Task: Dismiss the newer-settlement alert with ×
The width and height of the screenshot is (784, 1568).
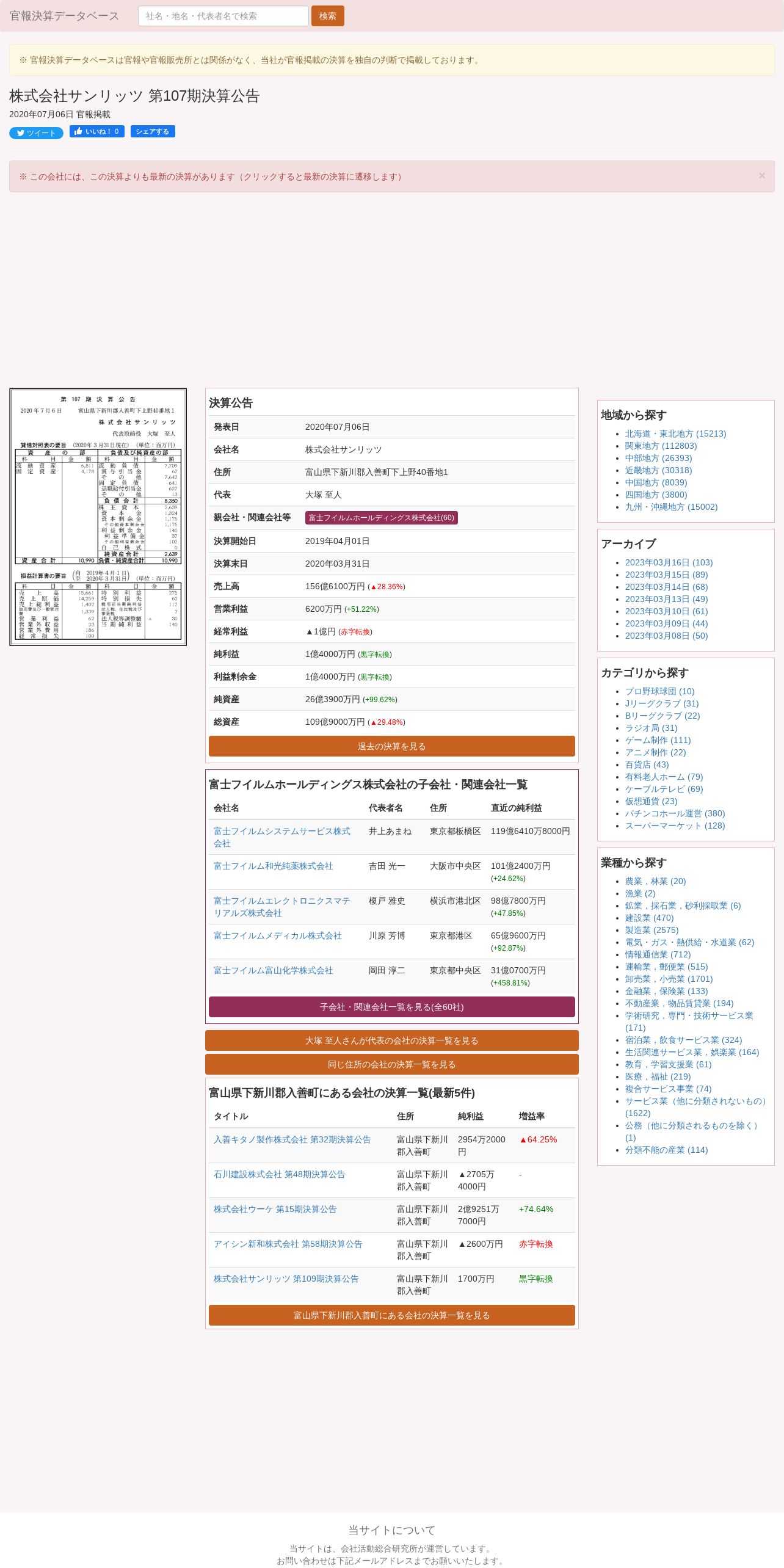Action: point(761,176)
